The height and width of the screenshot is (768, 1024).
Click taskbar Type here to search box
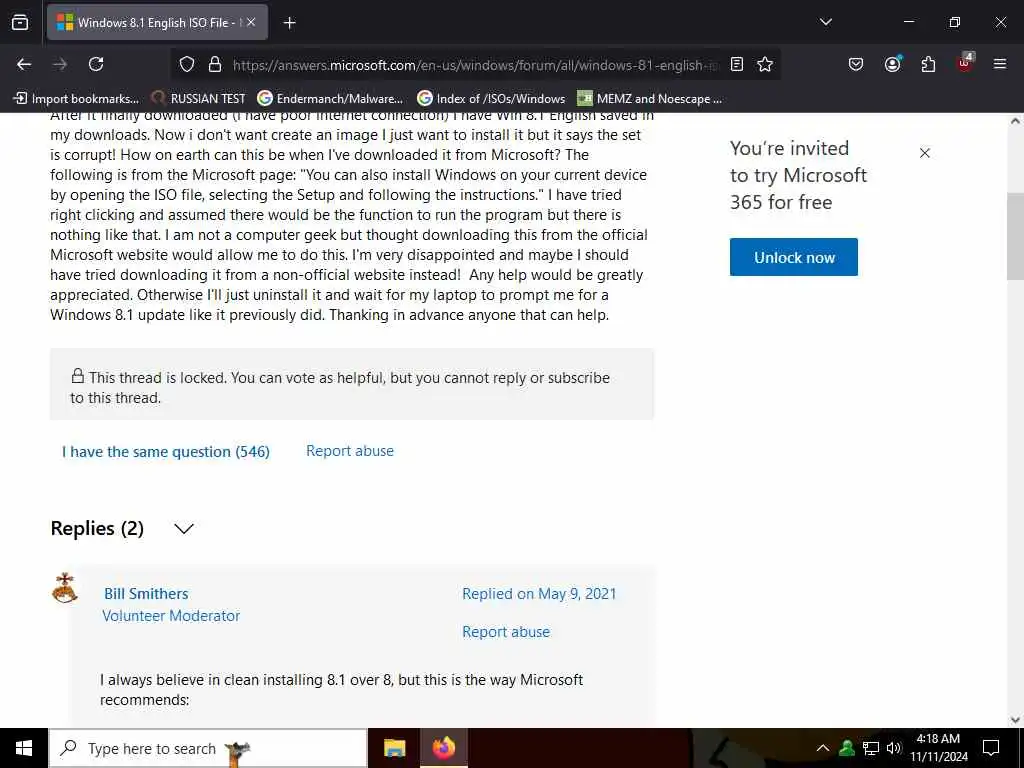pyautogui.click(x=208, y=748)
